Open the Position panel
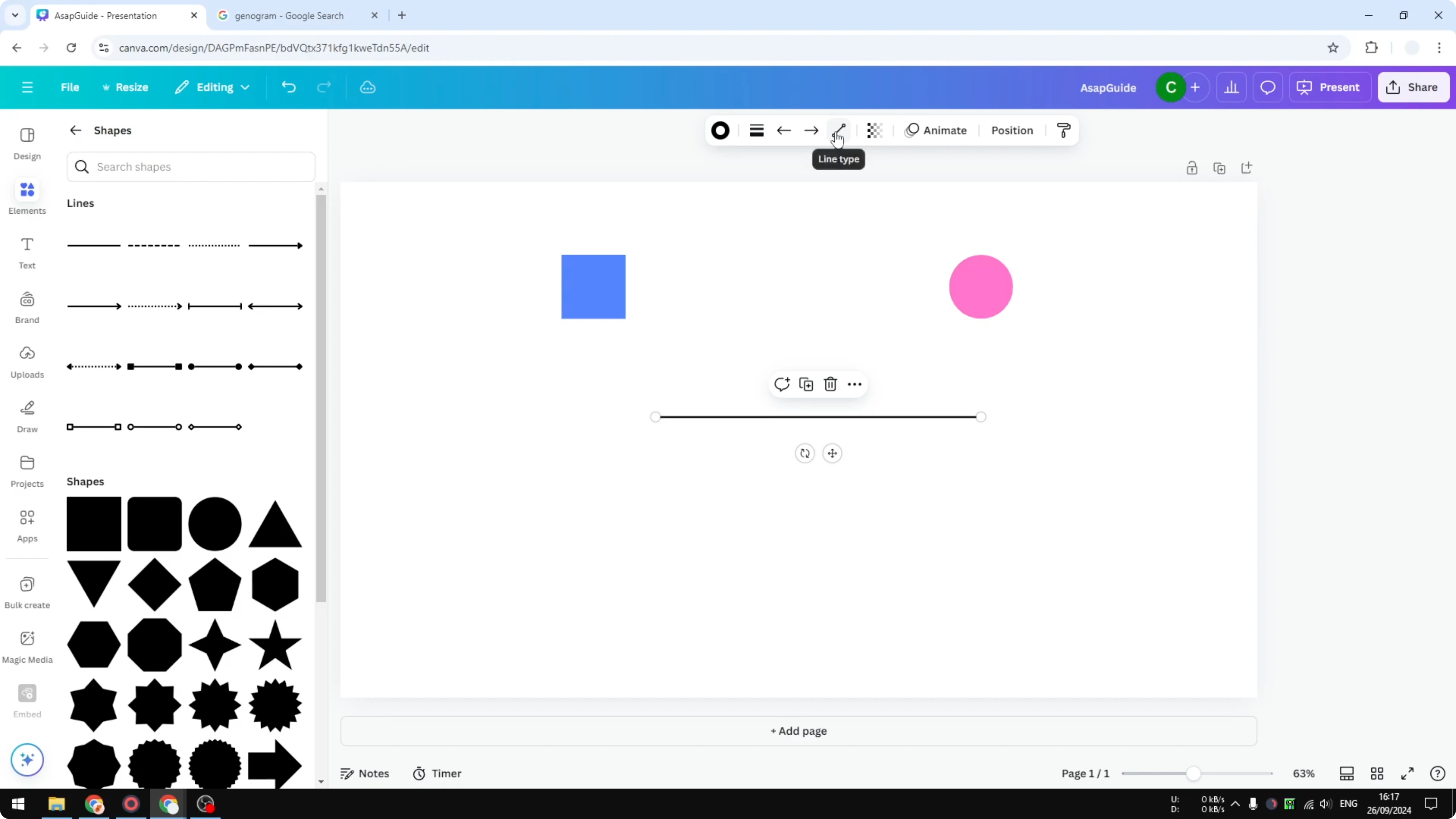This screenshot has width=1456, height=819. tap(1012, 131)
